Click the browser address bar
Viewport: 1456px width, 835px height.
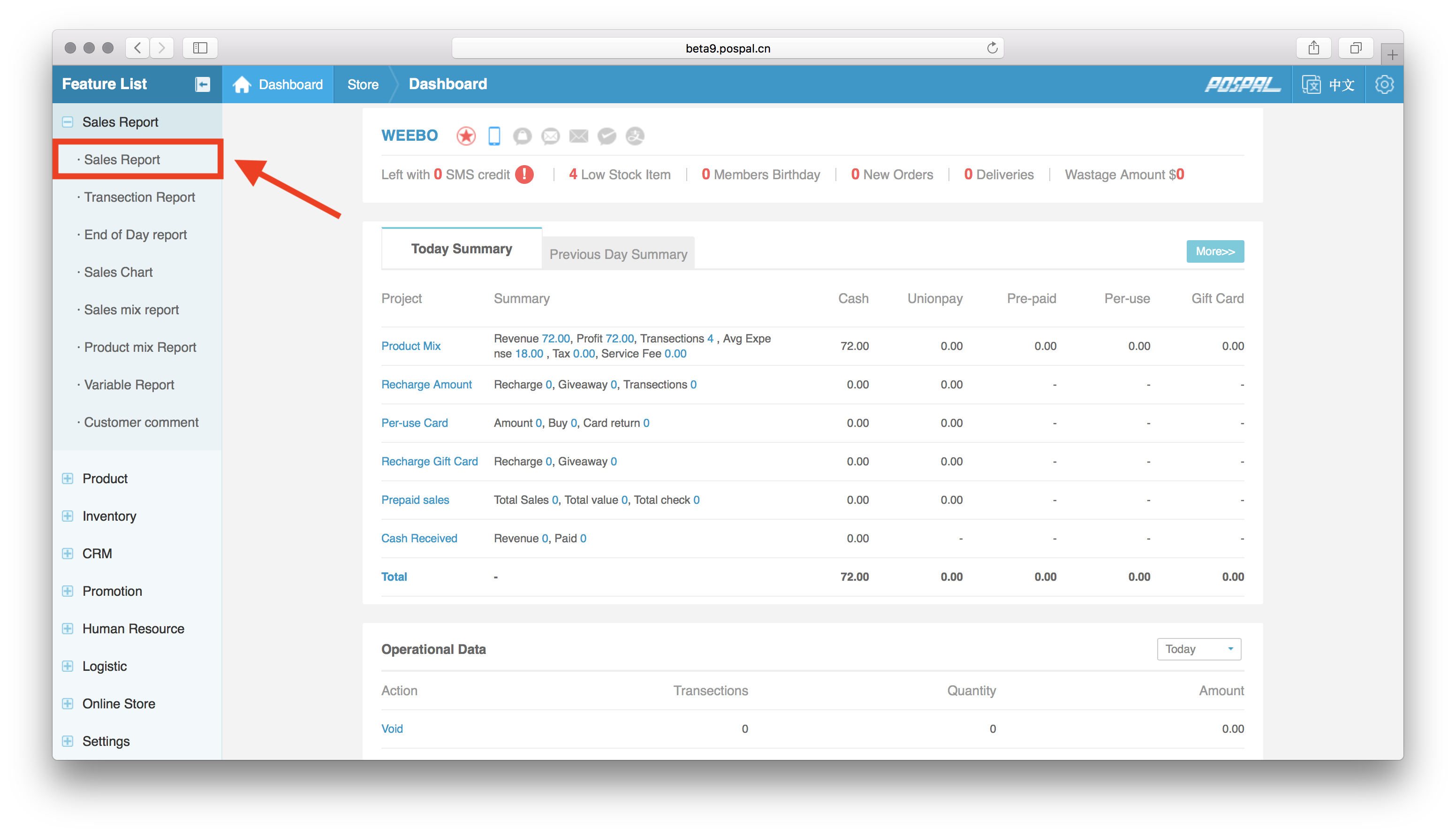click(x=727, y=48)
